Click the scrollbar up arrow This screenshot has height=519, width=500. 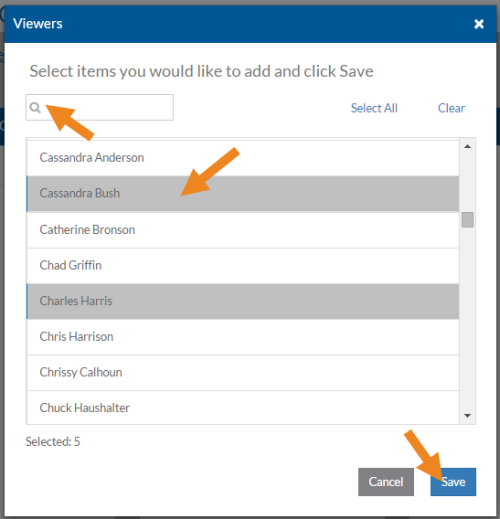click(467, 146)
